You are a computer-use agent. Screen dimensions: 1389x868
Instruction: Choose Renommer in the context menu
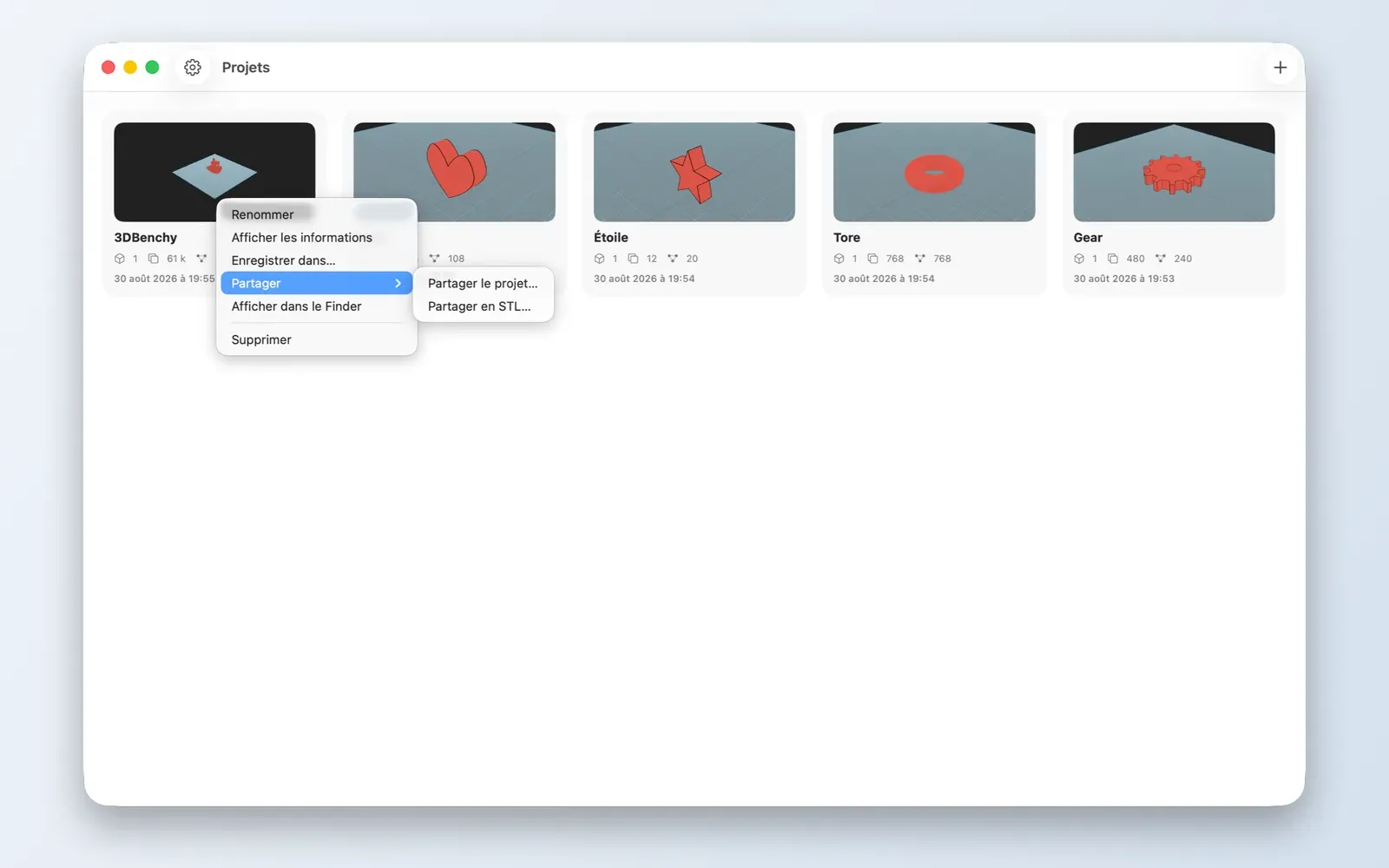tap(316, 214)
